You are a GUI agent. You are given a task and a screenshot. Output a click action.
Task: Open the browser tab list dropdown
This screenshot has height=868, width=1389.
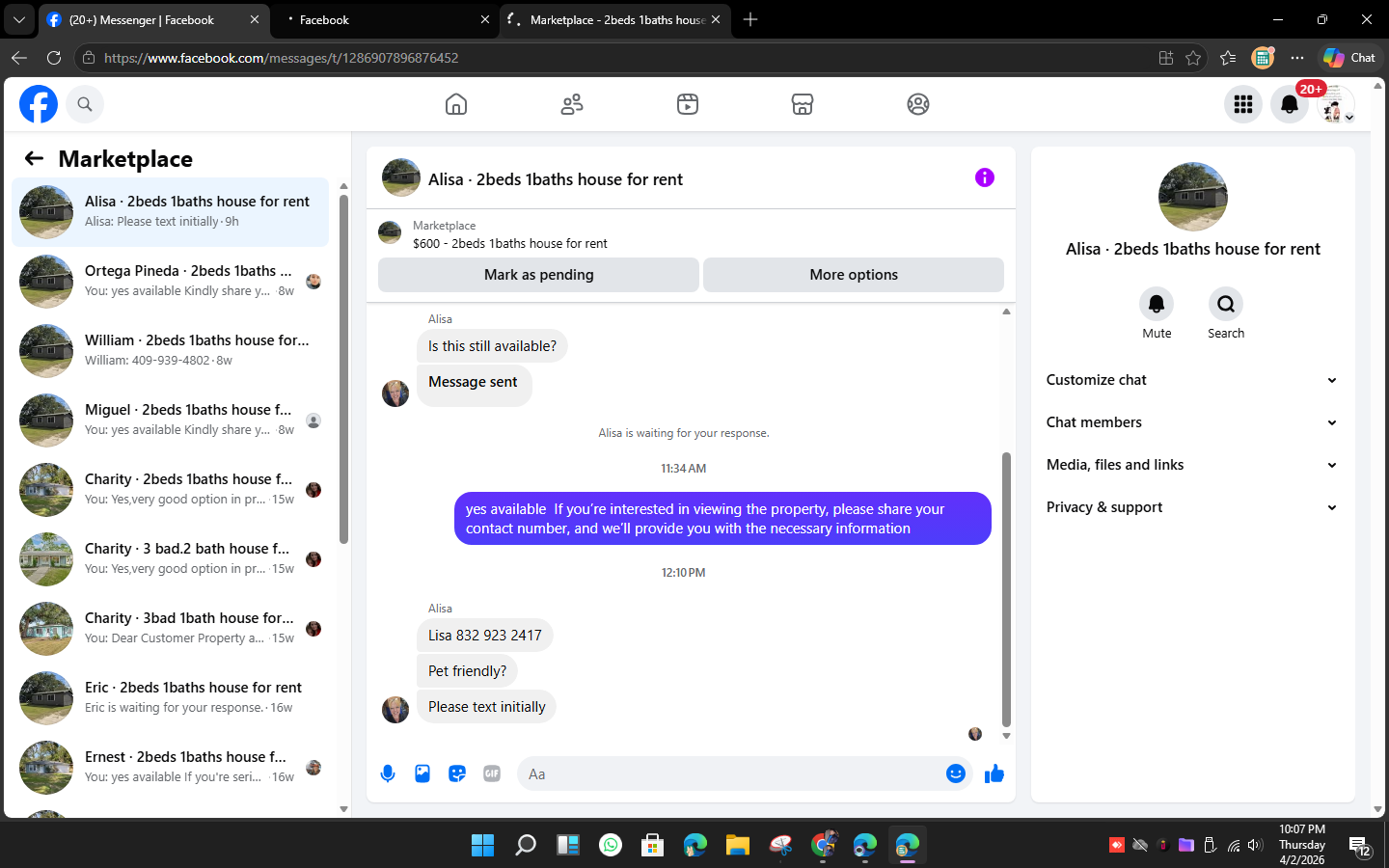(18, 19)
